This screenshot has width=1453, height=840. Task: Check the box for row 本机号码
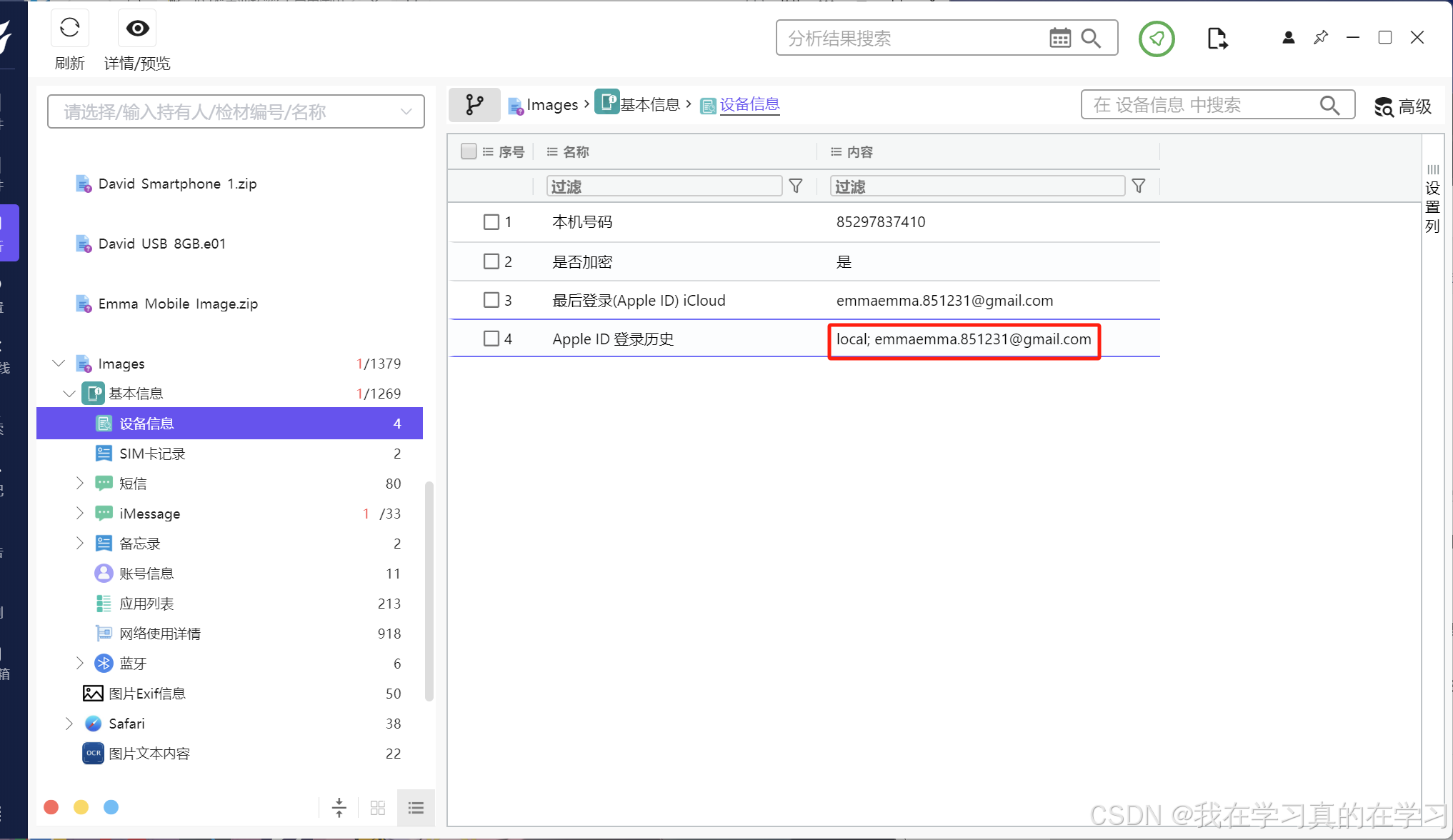491,222
